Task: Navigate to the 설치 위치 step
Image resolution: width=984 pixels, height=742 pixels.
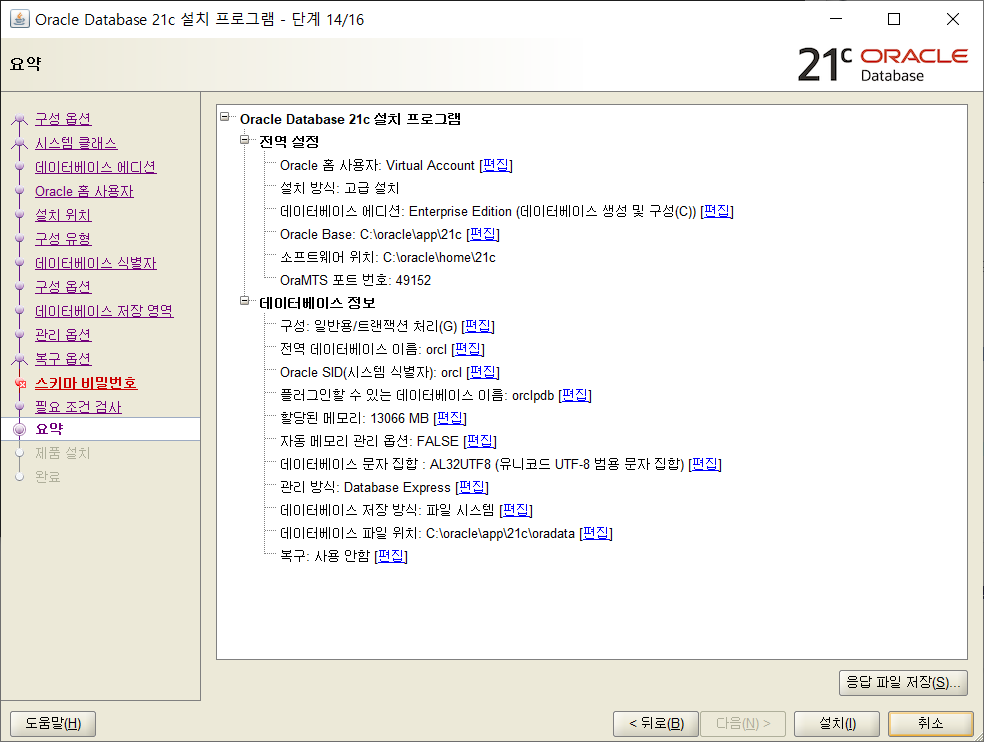Action: pos(63,215)
